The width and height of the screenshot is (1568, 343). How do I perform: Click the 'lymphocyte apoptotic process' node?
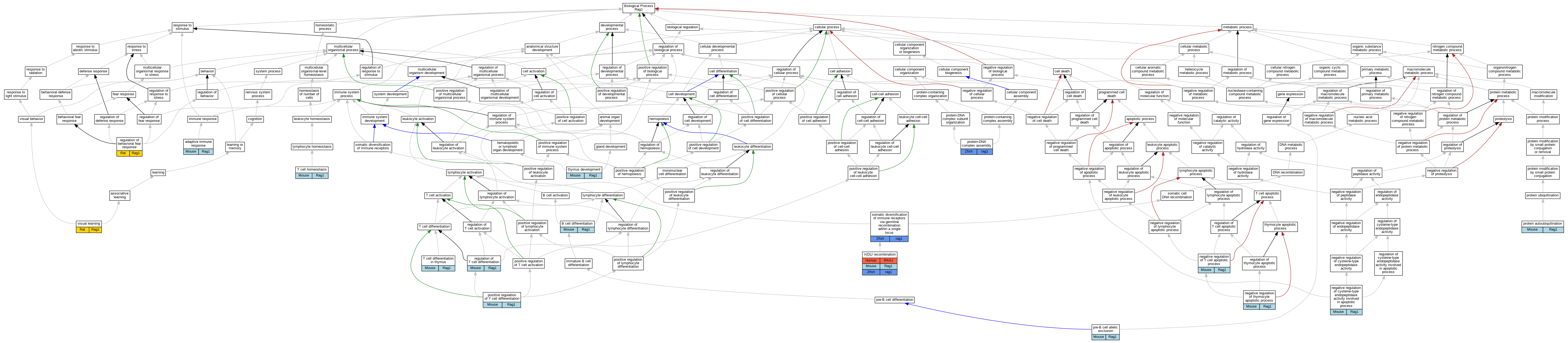click(1196, 172)
